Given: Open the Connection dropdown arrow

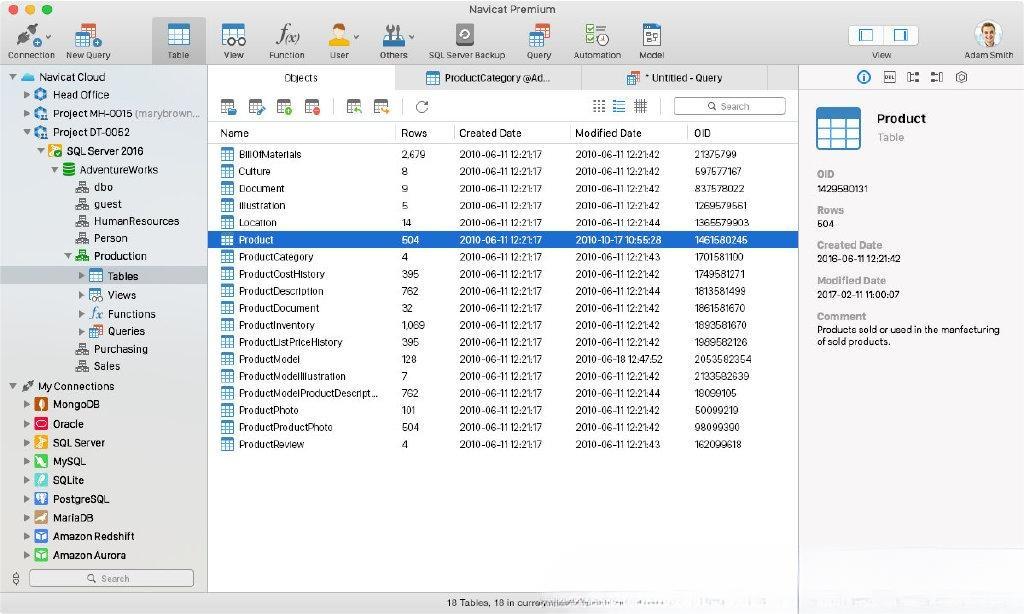Looking at the screenshot, I should point(48,37).
